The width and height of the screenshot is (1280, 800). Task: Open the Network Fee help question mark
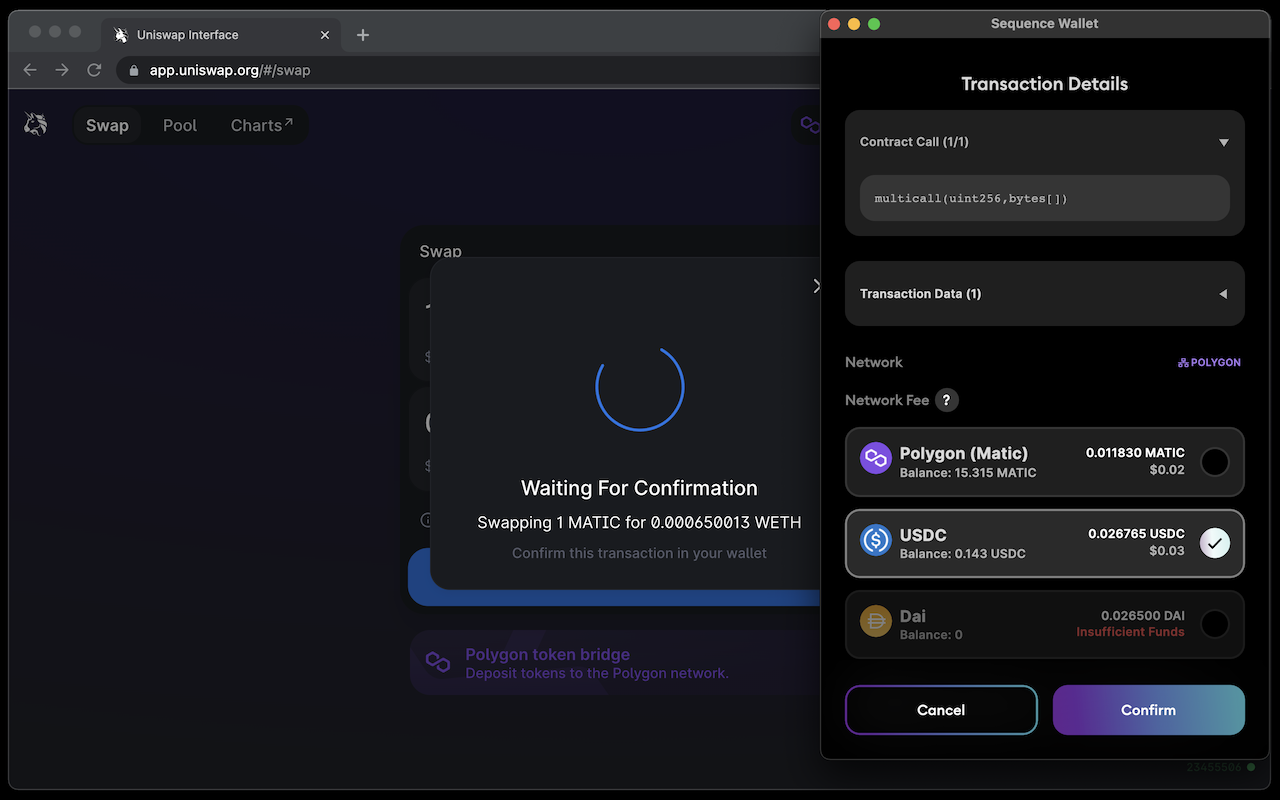point(947,400)
